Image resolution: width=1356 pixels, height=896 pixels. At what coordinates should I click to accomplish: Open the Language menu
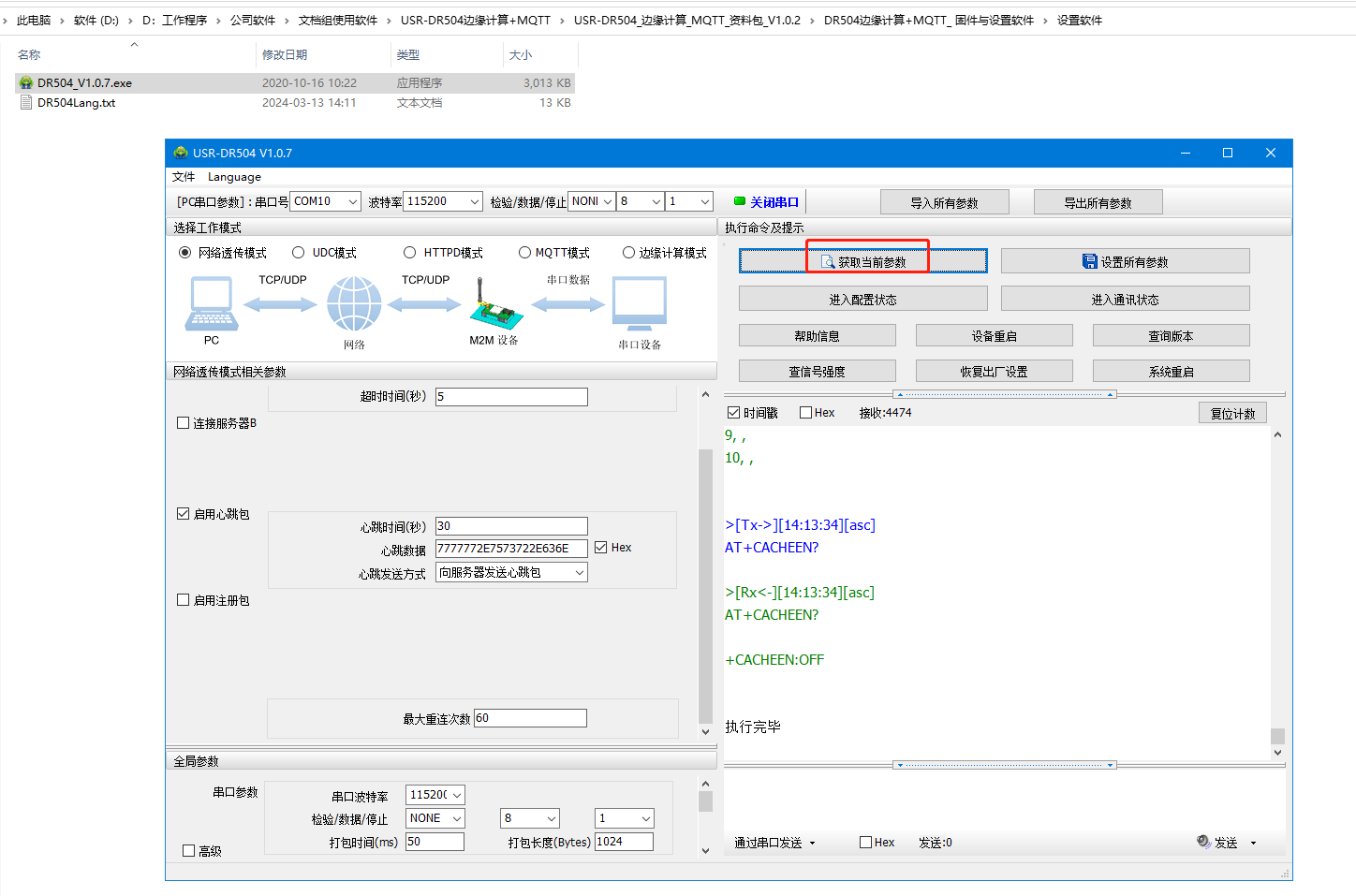[234, 177]
